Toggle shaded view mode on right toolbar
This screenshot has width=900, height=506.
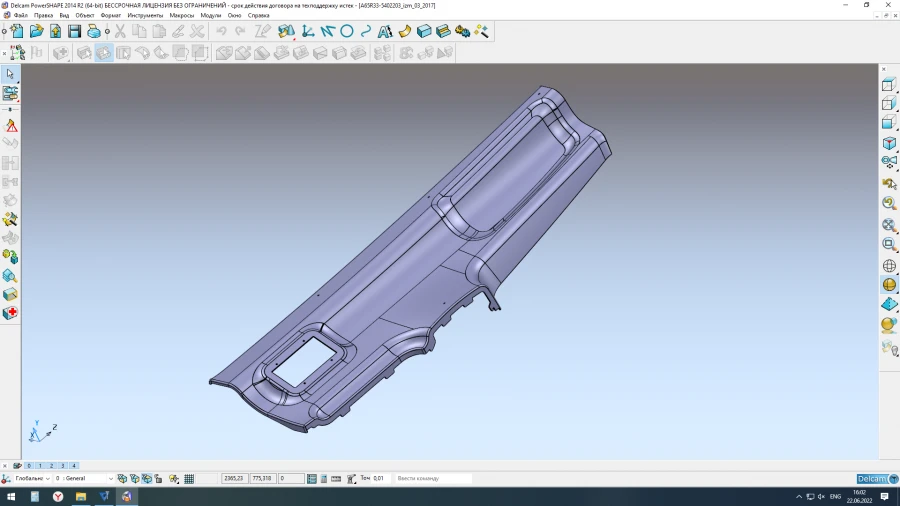(889, 285)
